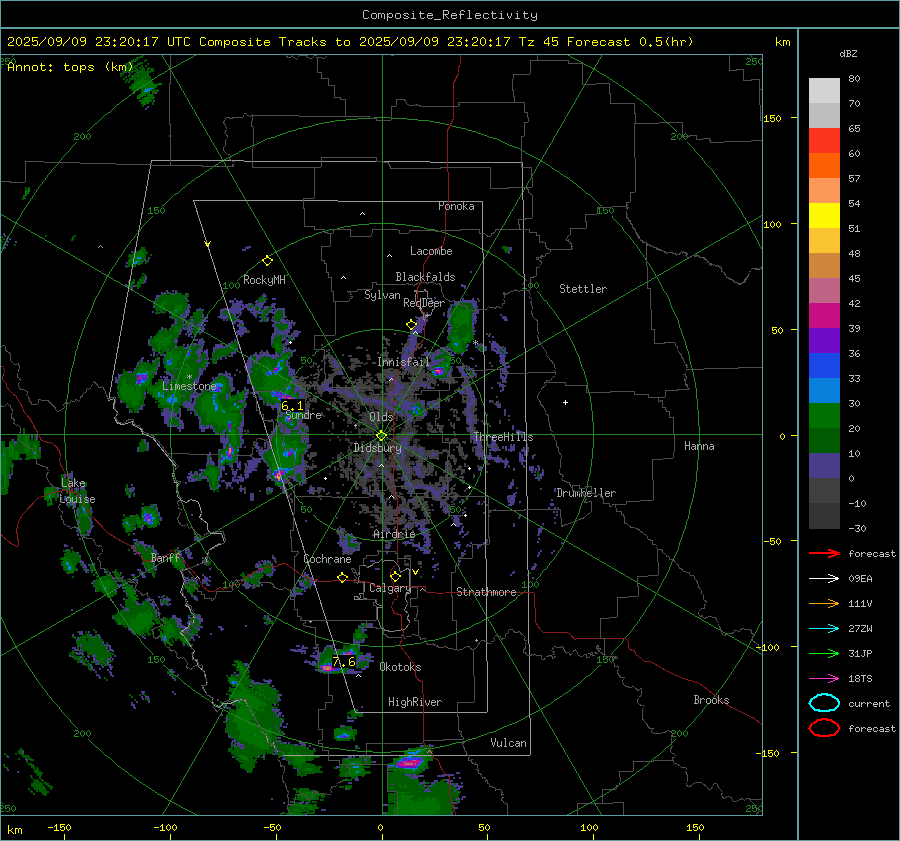900x841 pixels.
Task: Click the yellow diamond marker above Calgary
Action: point(395,576)
